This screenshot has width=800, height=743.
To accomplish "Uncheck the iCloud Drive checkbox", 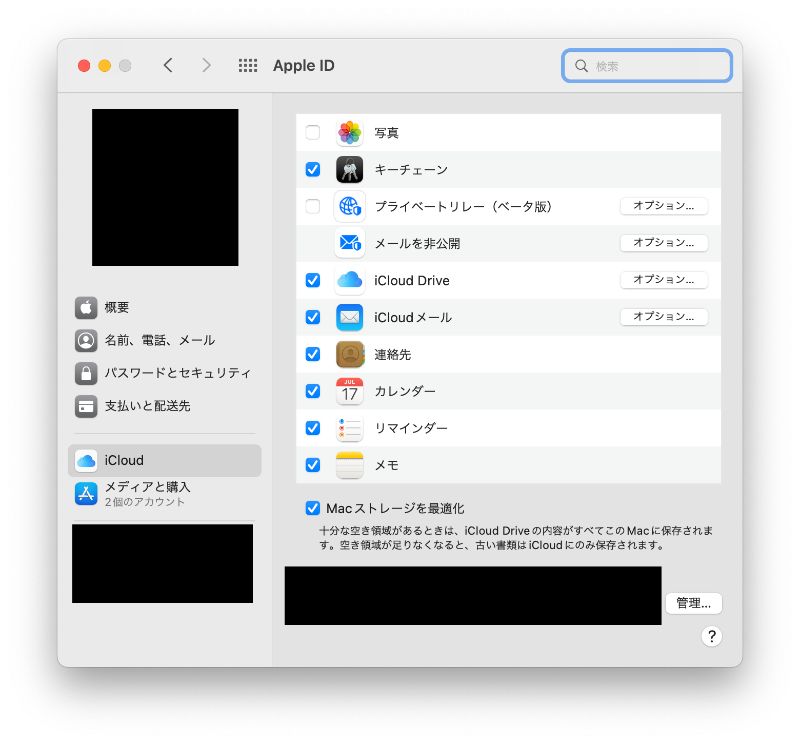I will [x=313, y=280].
